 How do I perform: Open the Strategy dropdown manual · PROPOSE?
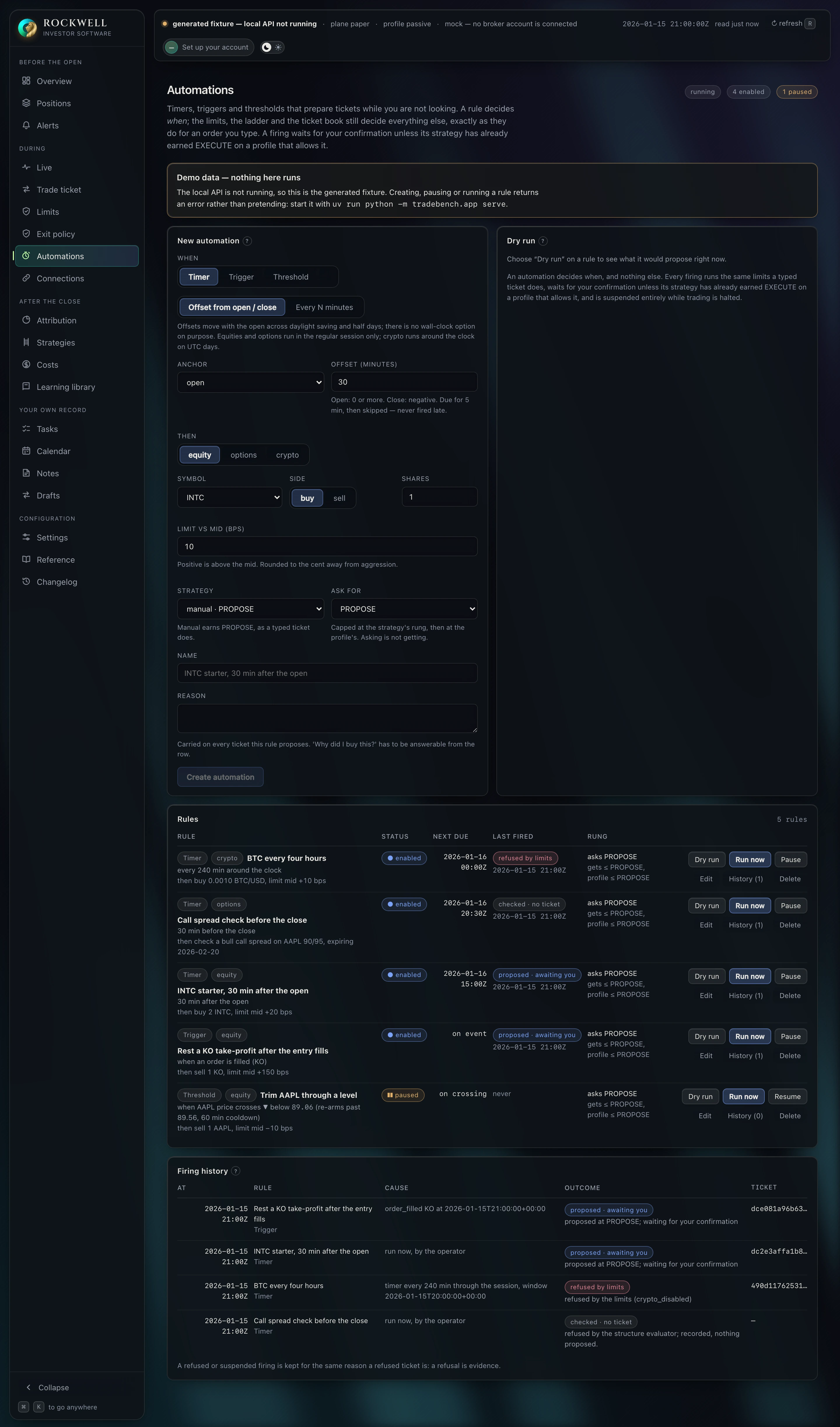click(251, 609)
